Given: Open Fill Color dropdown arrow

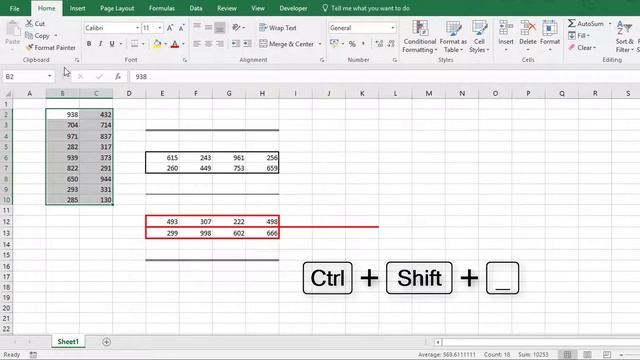Looking at the screenshot, I should pyautogui.click(x=165, y=44).
